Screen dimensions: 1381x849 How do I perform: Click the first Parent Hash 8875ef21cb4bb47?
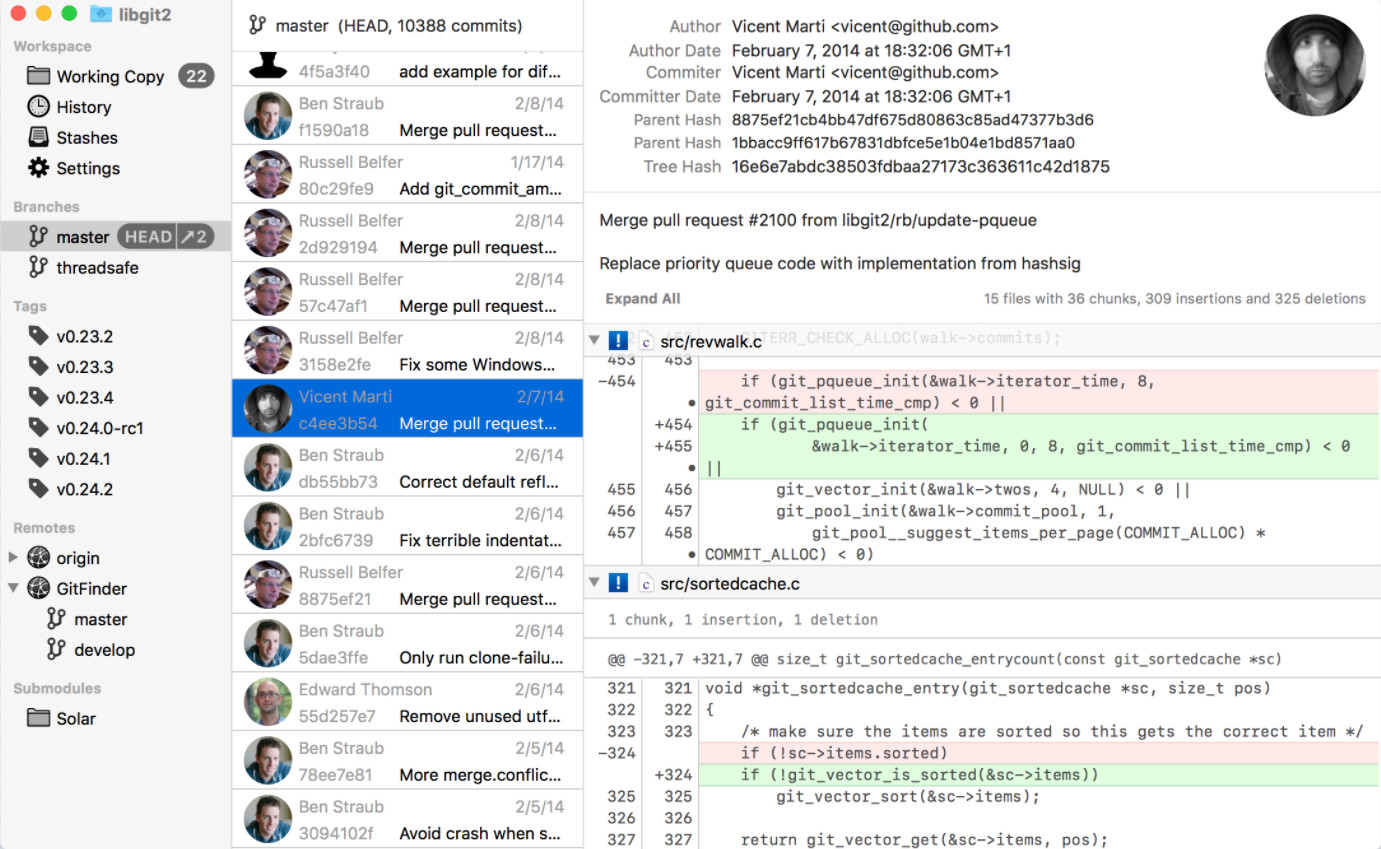click(x=912, y=120)
